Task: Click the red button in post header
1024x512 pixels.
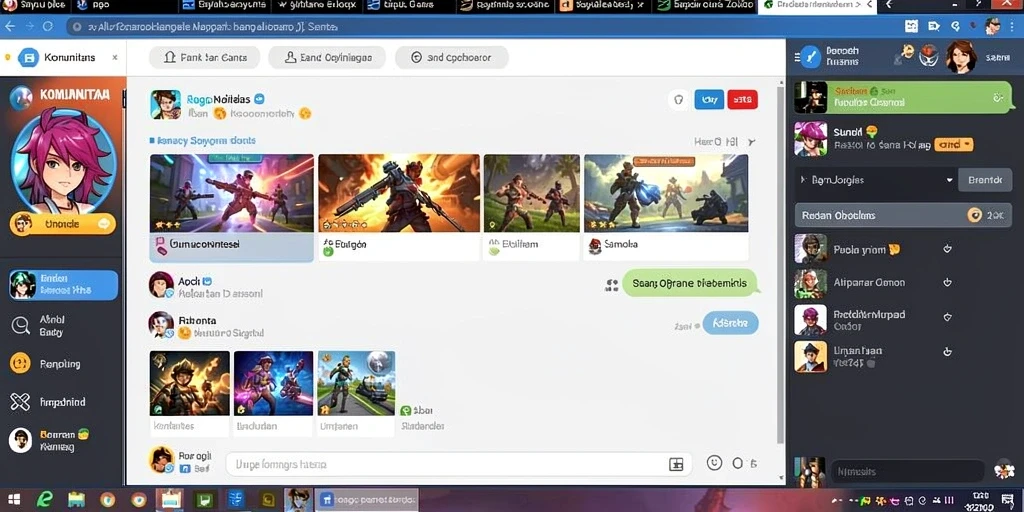Action: point(743,99)
